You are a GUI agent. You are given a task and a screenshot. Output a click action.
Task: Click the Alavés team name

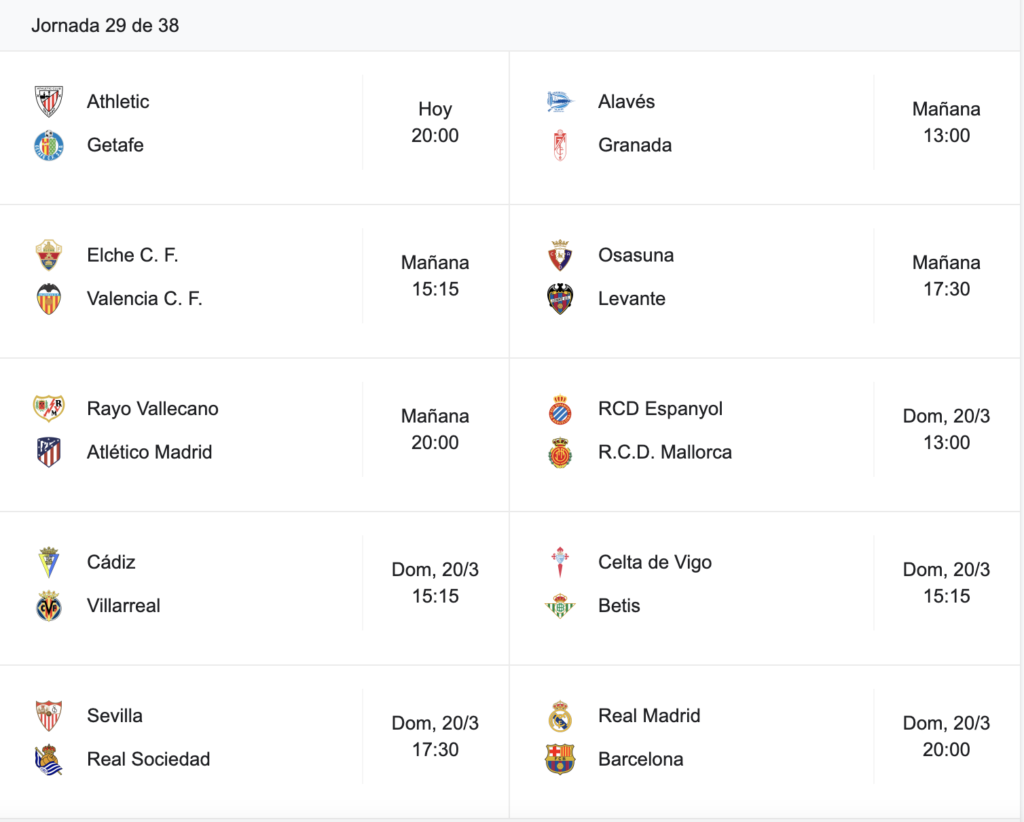point(626,102)
